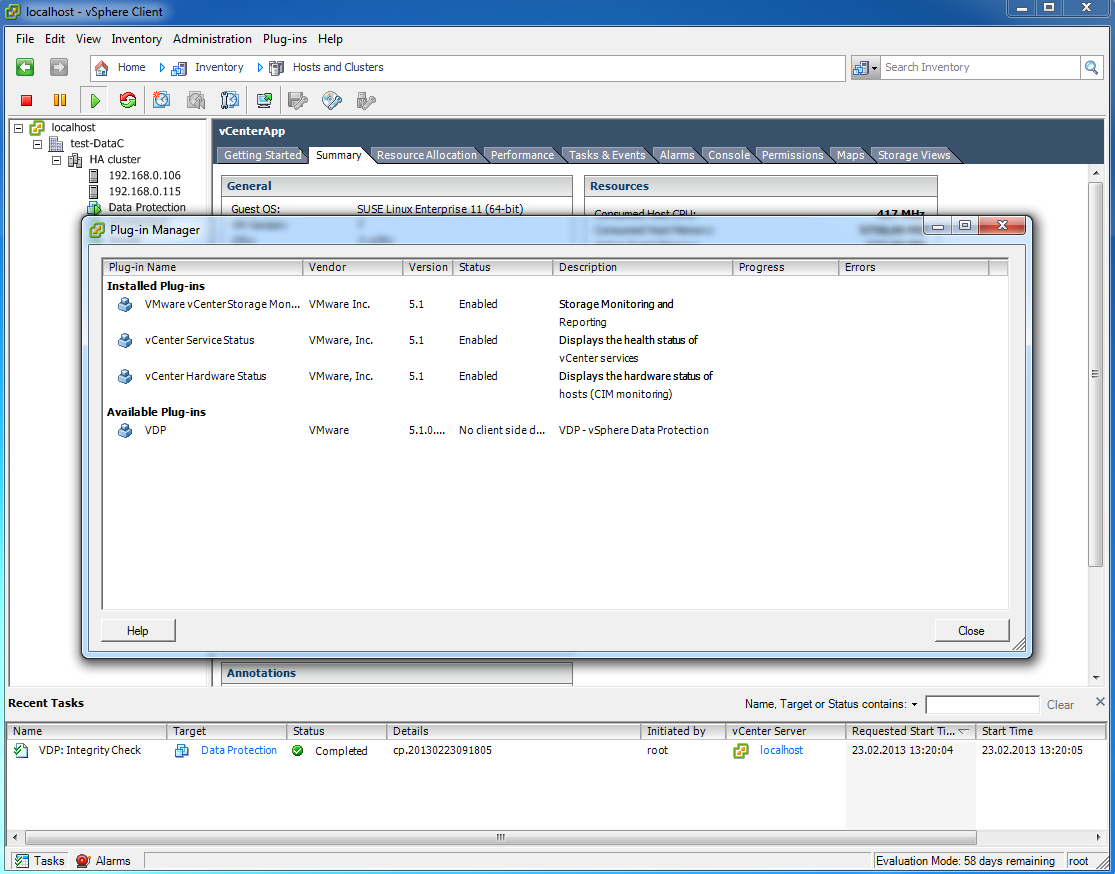Switch to the Performance tab
1115x874 pixels.
522,155
